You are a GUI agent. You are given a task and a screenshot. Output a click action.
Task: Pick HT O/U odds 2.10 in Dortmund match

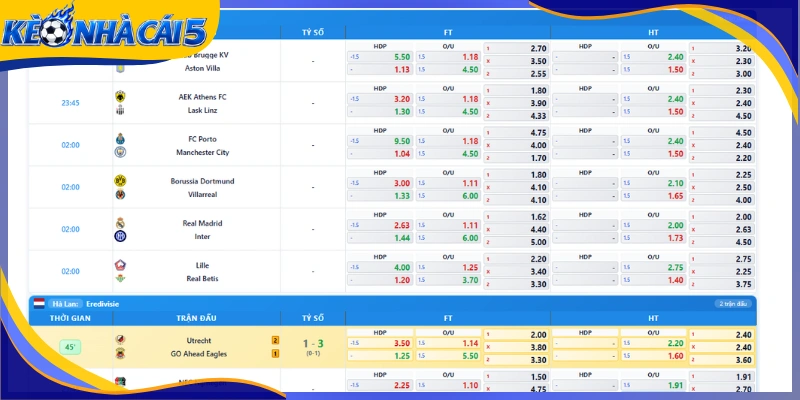coord(654,183)
